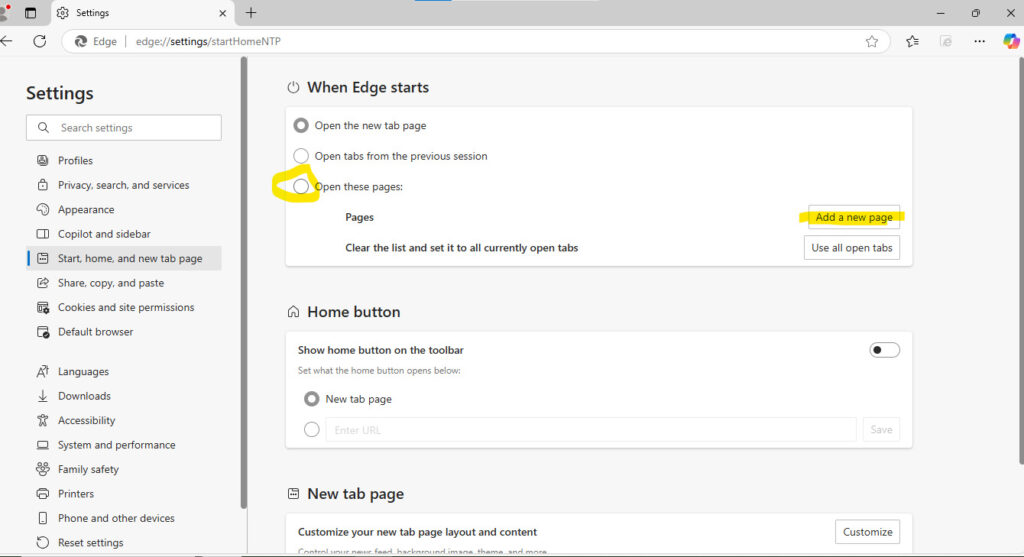Open Start, home, and new tab page
The width and height of the screenshot is (1024, 557).
coord(124,258)
